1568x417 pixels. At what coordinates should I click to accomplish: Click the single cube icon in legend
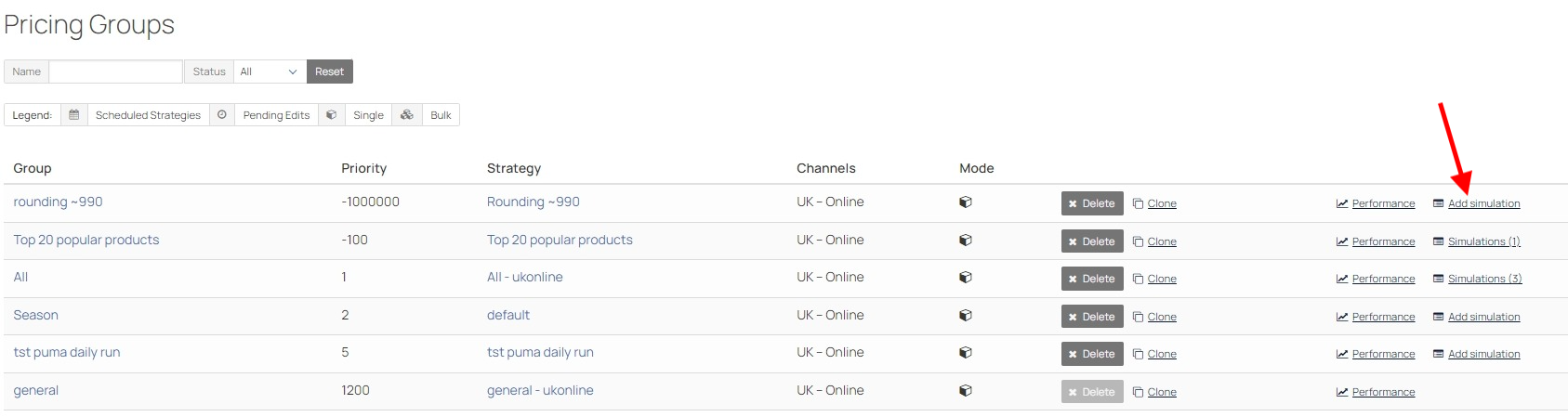tap(331, 115)
